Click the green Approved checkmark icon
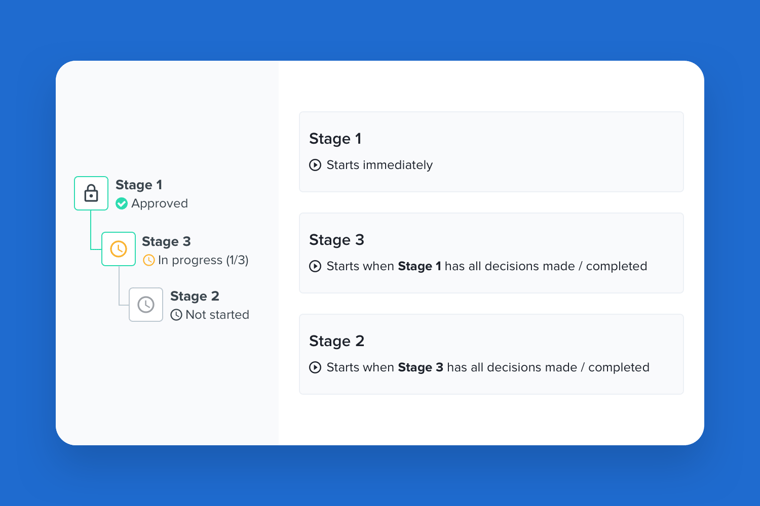The width and height of the screenshot is (760, 506). (122, 204)
